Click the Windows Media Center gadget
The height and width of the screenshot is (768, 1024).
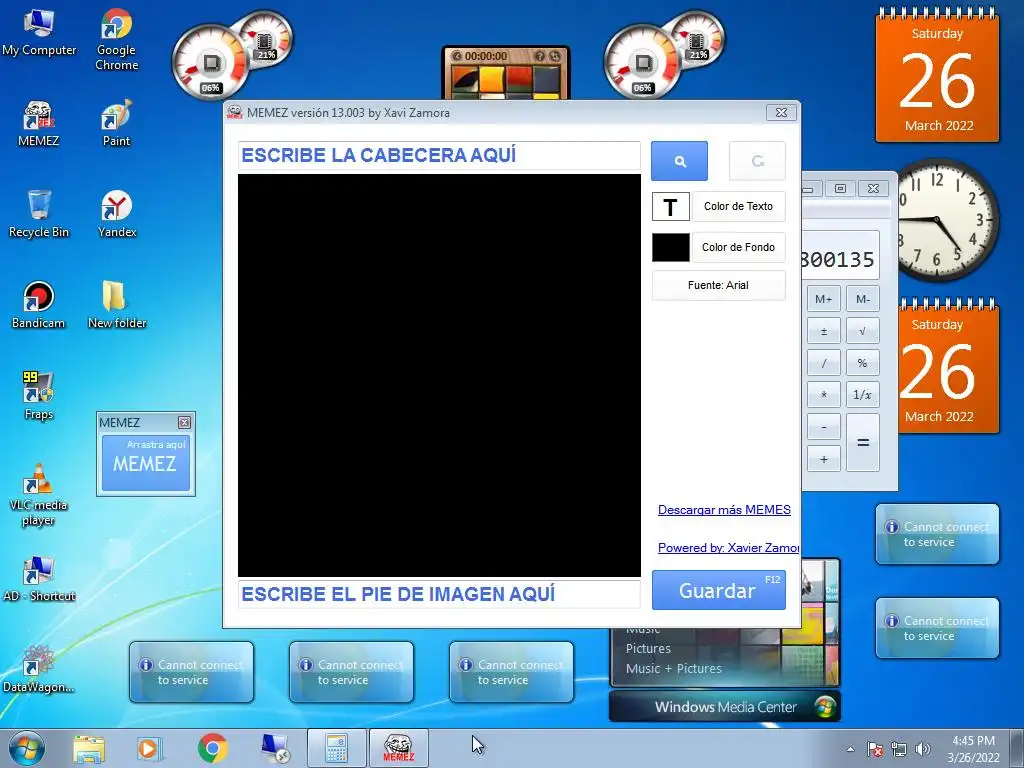(x=725, y=707)
